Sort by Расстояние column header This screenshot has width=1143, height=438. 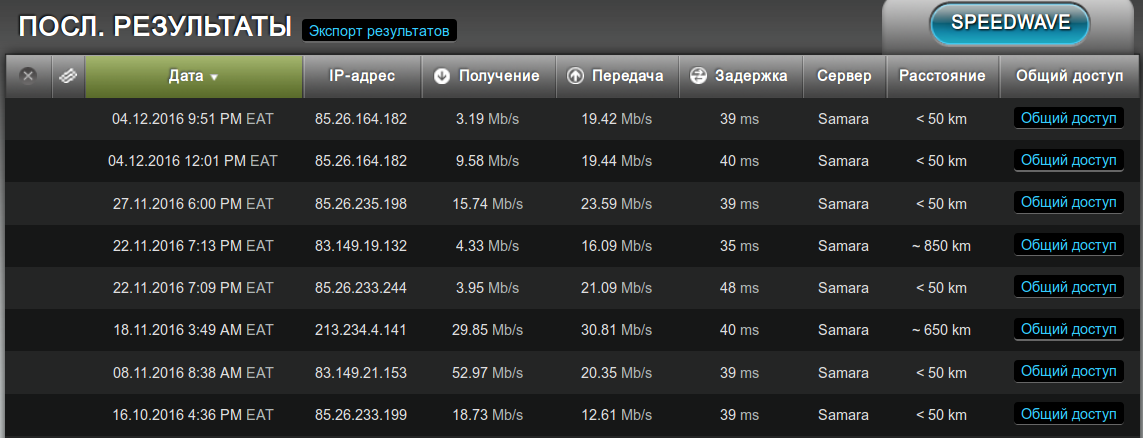tap(942, 76)
